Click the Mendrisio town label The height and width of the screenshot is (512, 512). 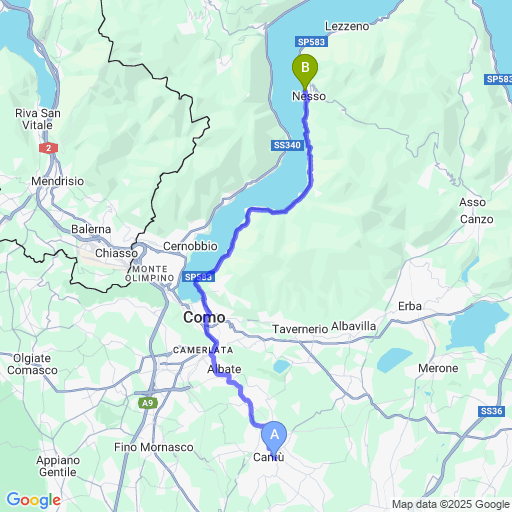pyautogui.click(x=58, y=181)
